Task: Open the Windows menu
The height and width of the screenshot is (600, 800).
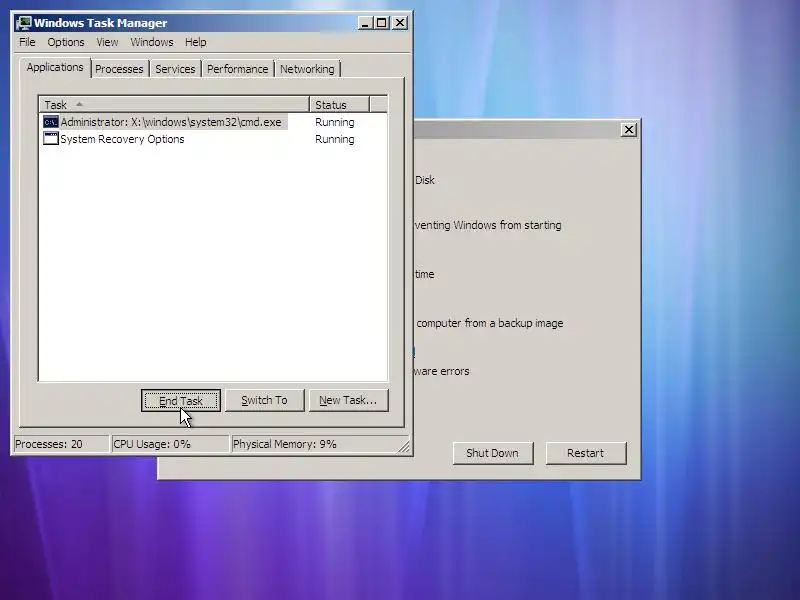Action: coord(152,42)
